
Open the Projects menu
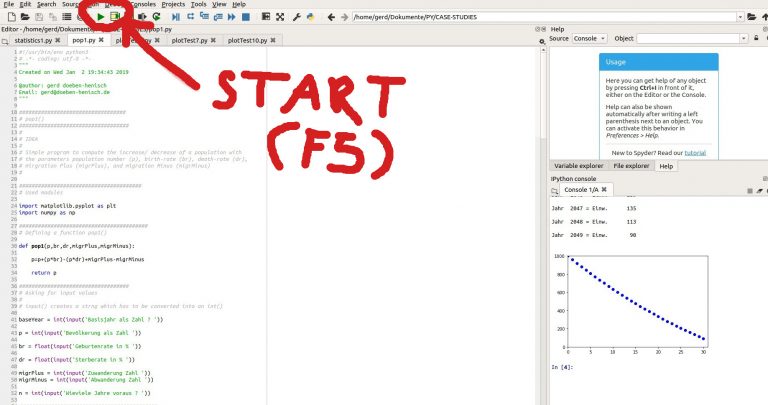[x=173, y=4]
